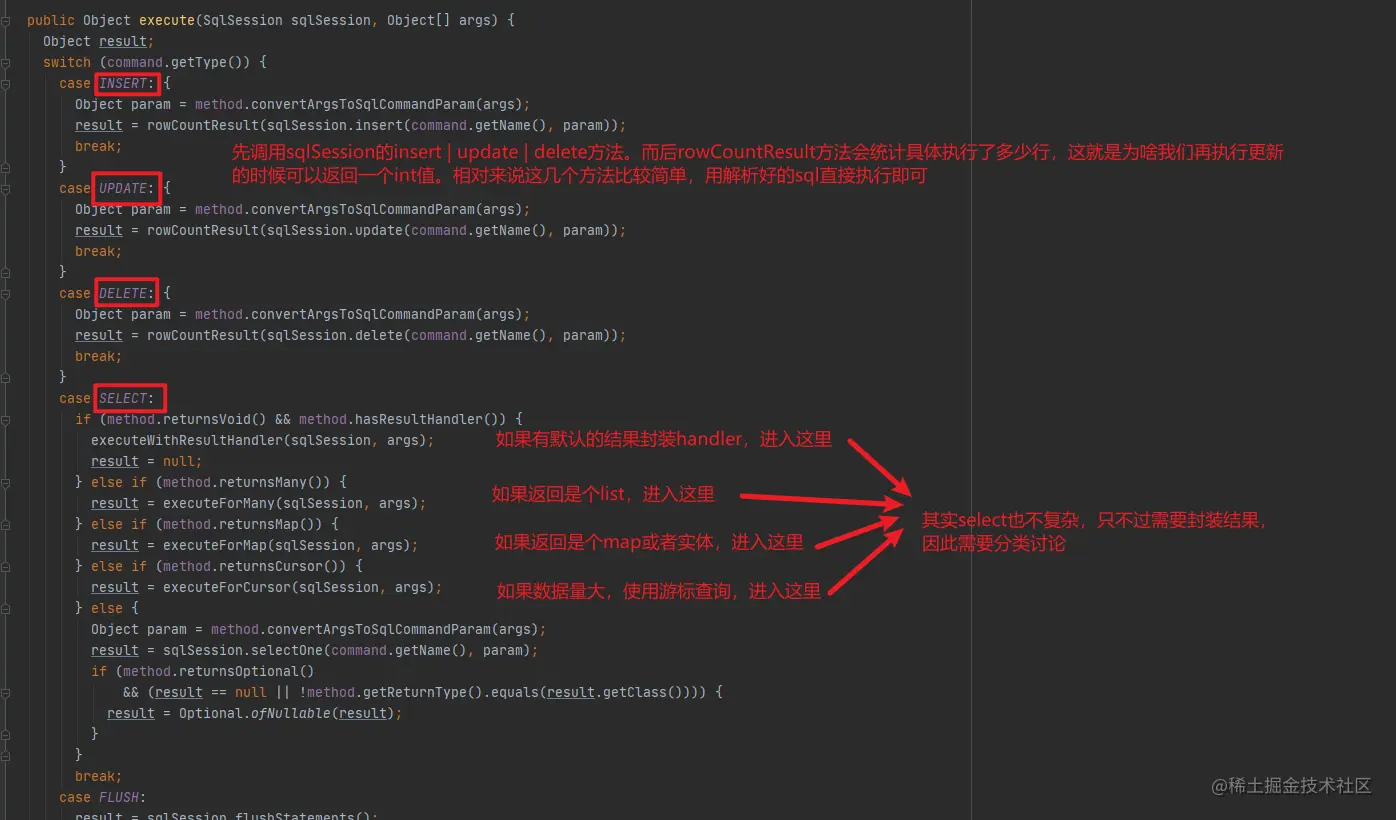Click the INSERT case constant
Image resolution: width=1396 pixels, height=820 pixels.
point(123,83)
